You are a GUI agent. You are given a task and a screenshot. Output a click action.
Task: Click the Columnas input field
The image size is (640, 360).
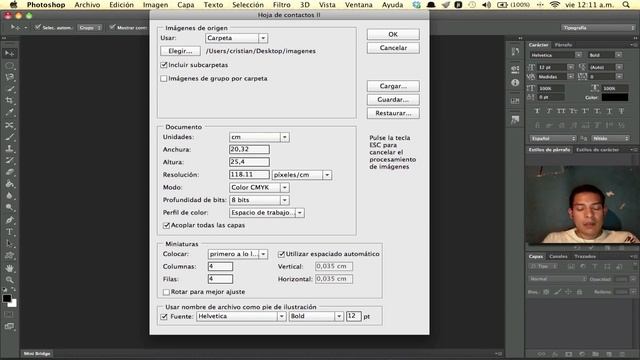pyautogui.click(x=220, y=267)
